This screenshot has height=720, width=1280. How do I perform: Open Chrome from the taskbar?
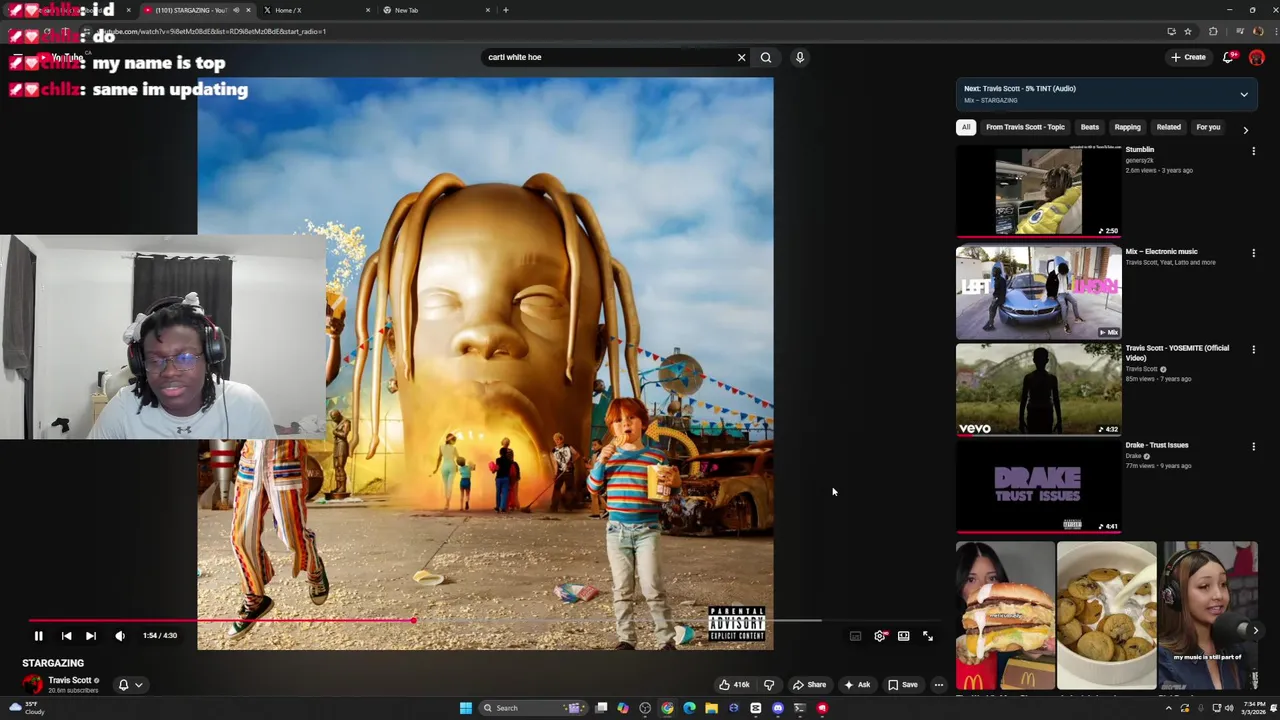(667, 708)
